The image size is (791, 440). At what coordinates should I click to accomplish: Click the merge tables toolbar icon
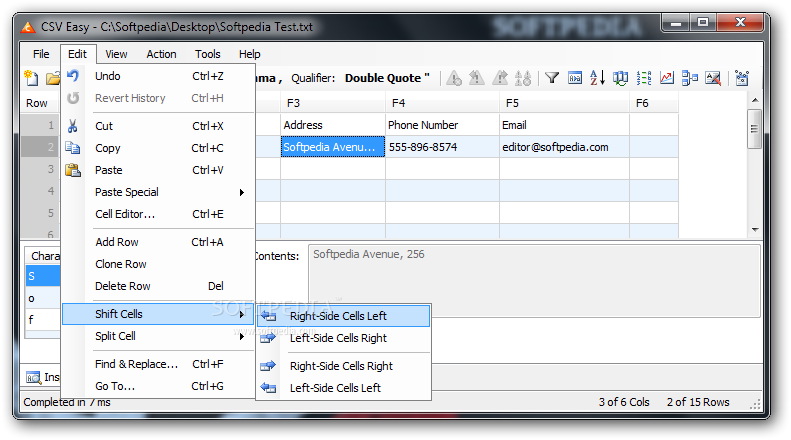(x=690, y=78)
